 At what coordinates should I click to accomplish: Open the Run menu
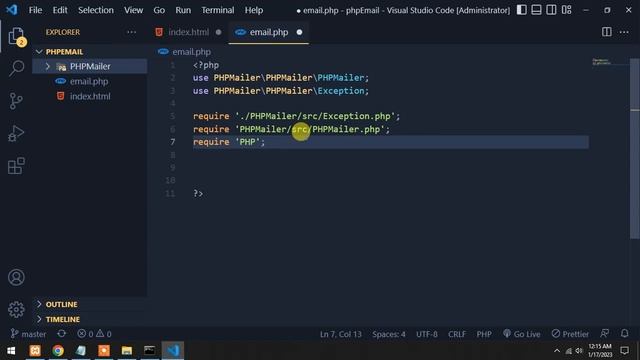click(x=183, y=10)
